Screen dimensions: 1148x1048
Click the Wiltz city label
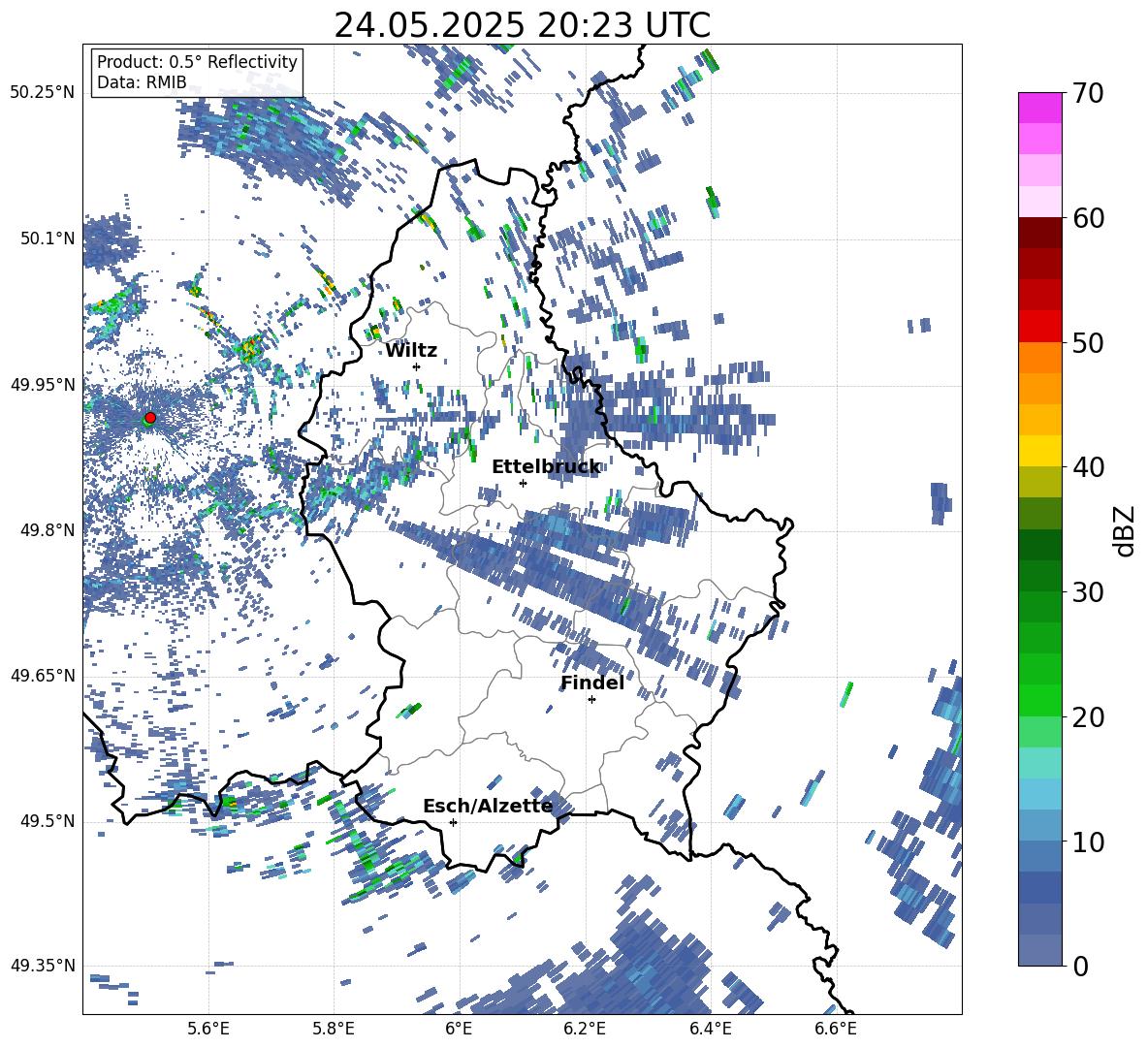click(411, 351)
